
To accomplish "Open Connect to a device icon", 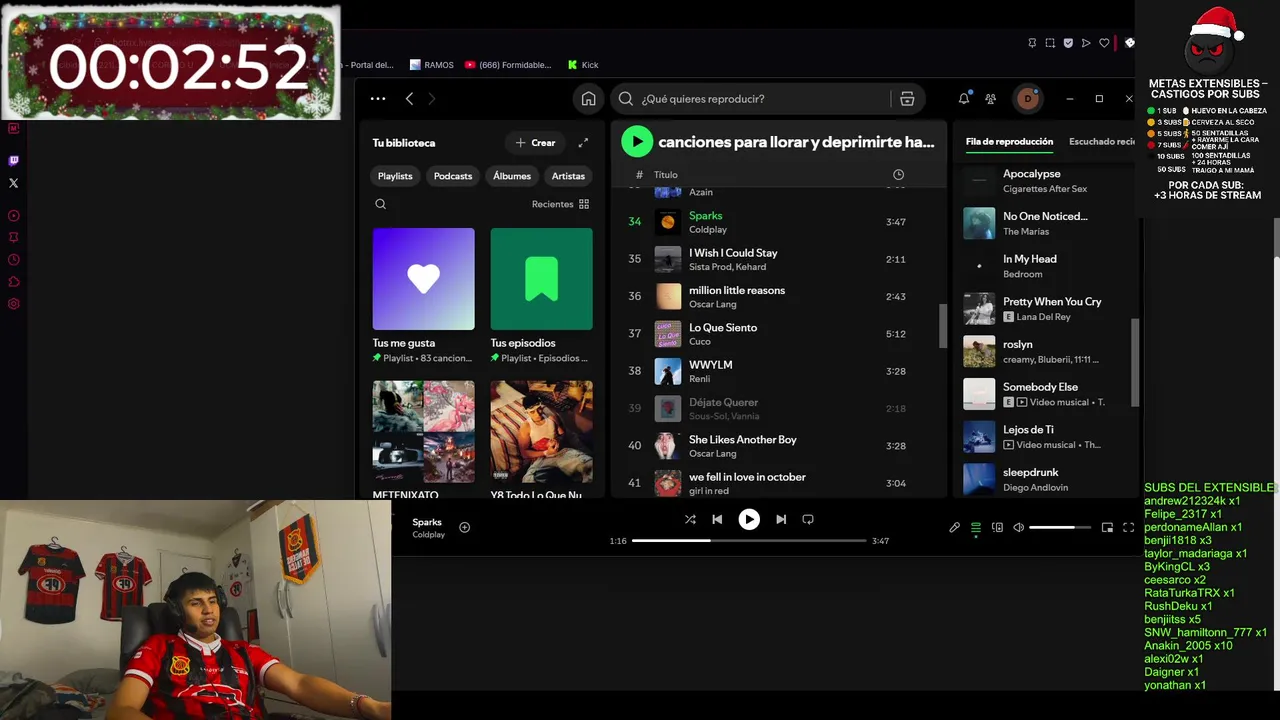I will [x=997, y=527].
